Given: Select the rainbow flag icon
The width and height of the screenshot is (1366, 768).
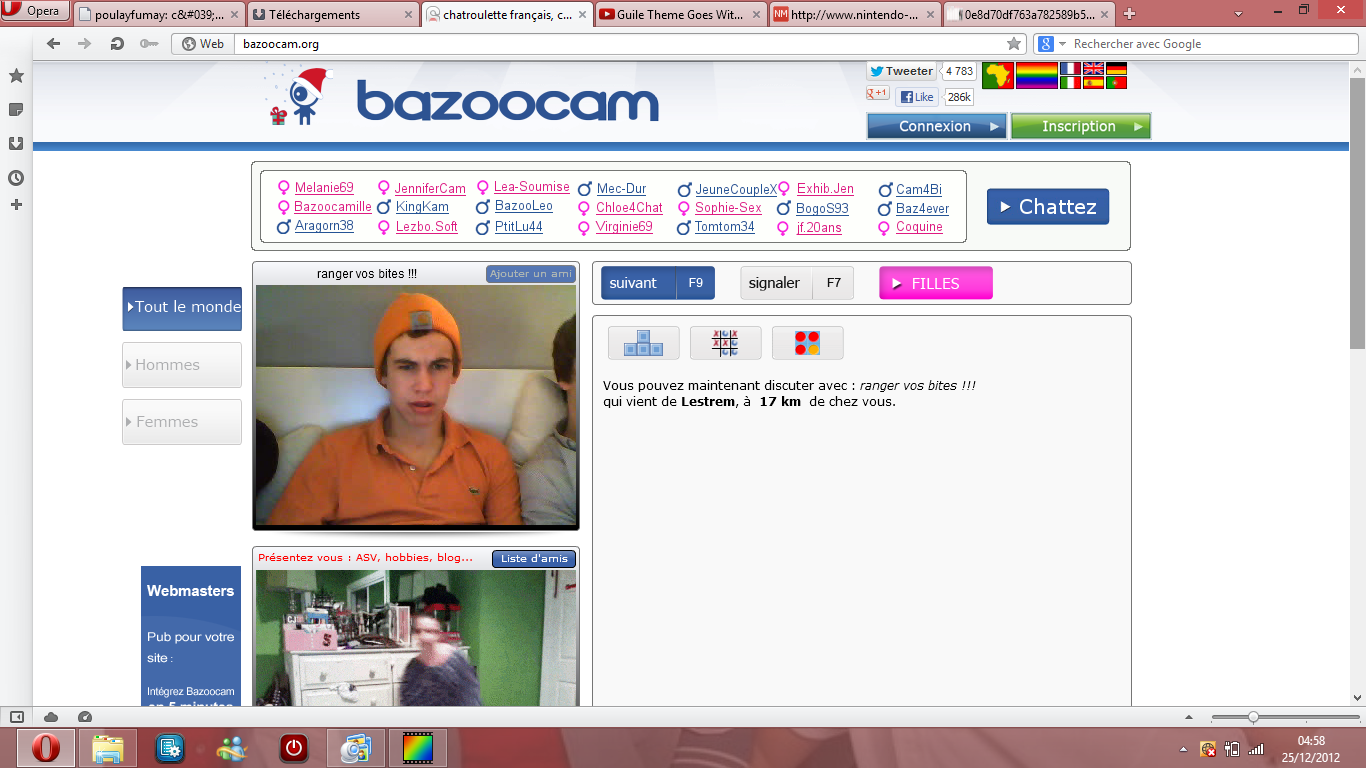Looking at the screenshot, I should coord(1037,76).
